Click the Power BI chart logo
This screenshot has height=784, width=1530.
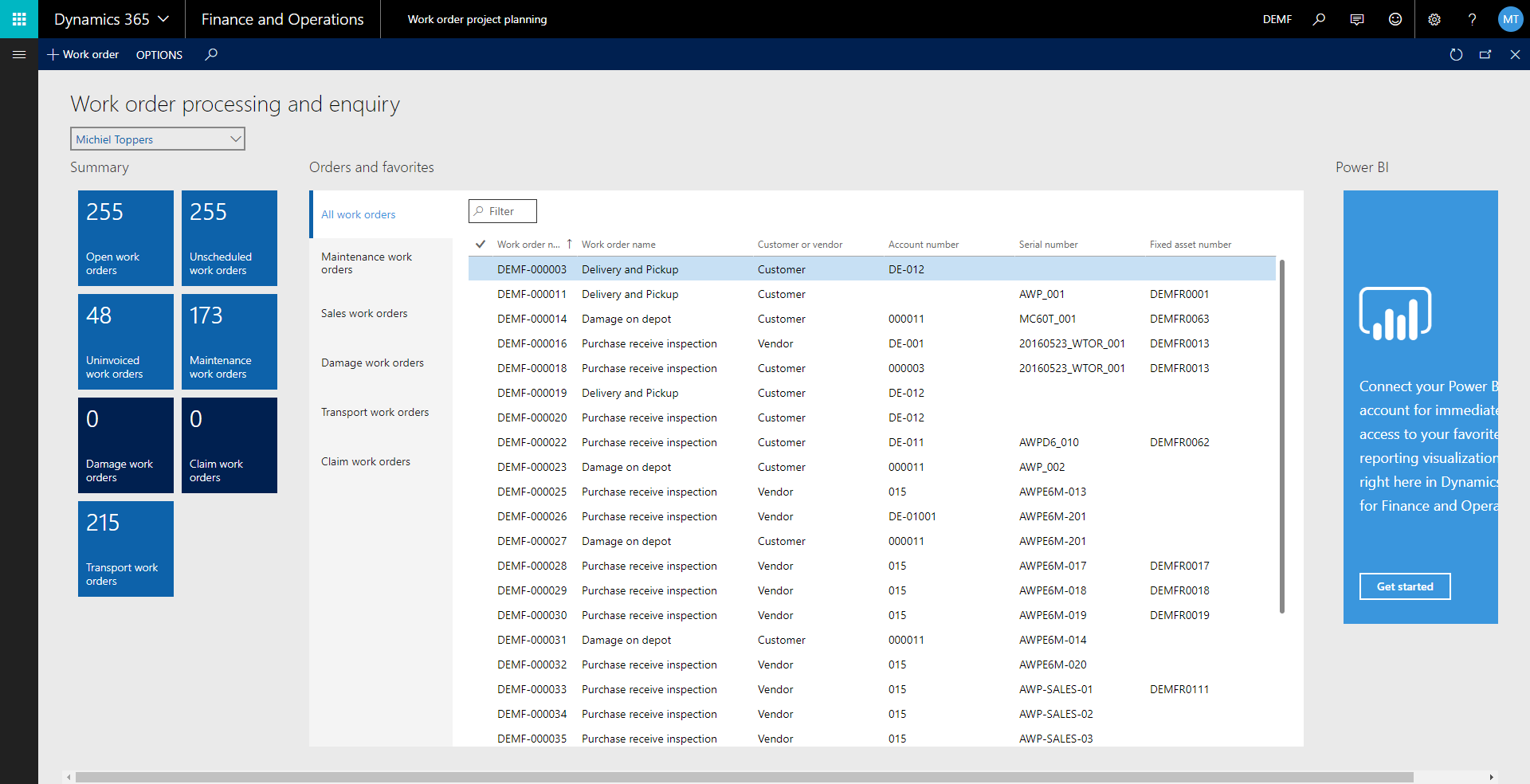tap(1395, 314)
